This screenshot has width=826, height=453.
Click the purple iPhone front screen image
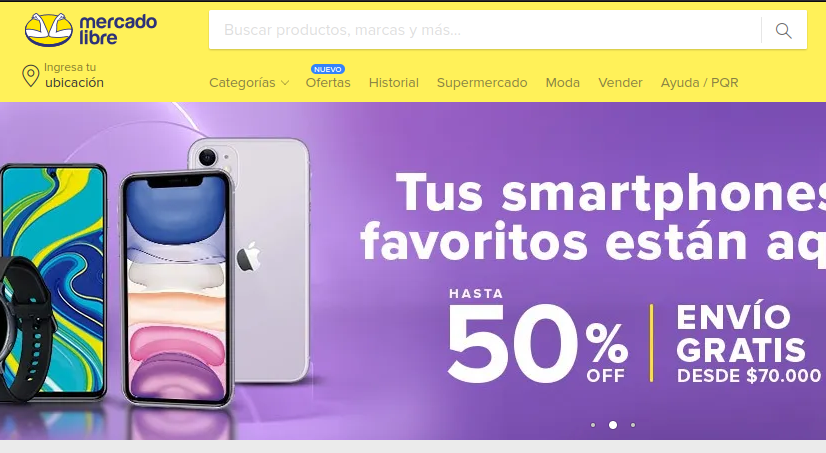178,288
